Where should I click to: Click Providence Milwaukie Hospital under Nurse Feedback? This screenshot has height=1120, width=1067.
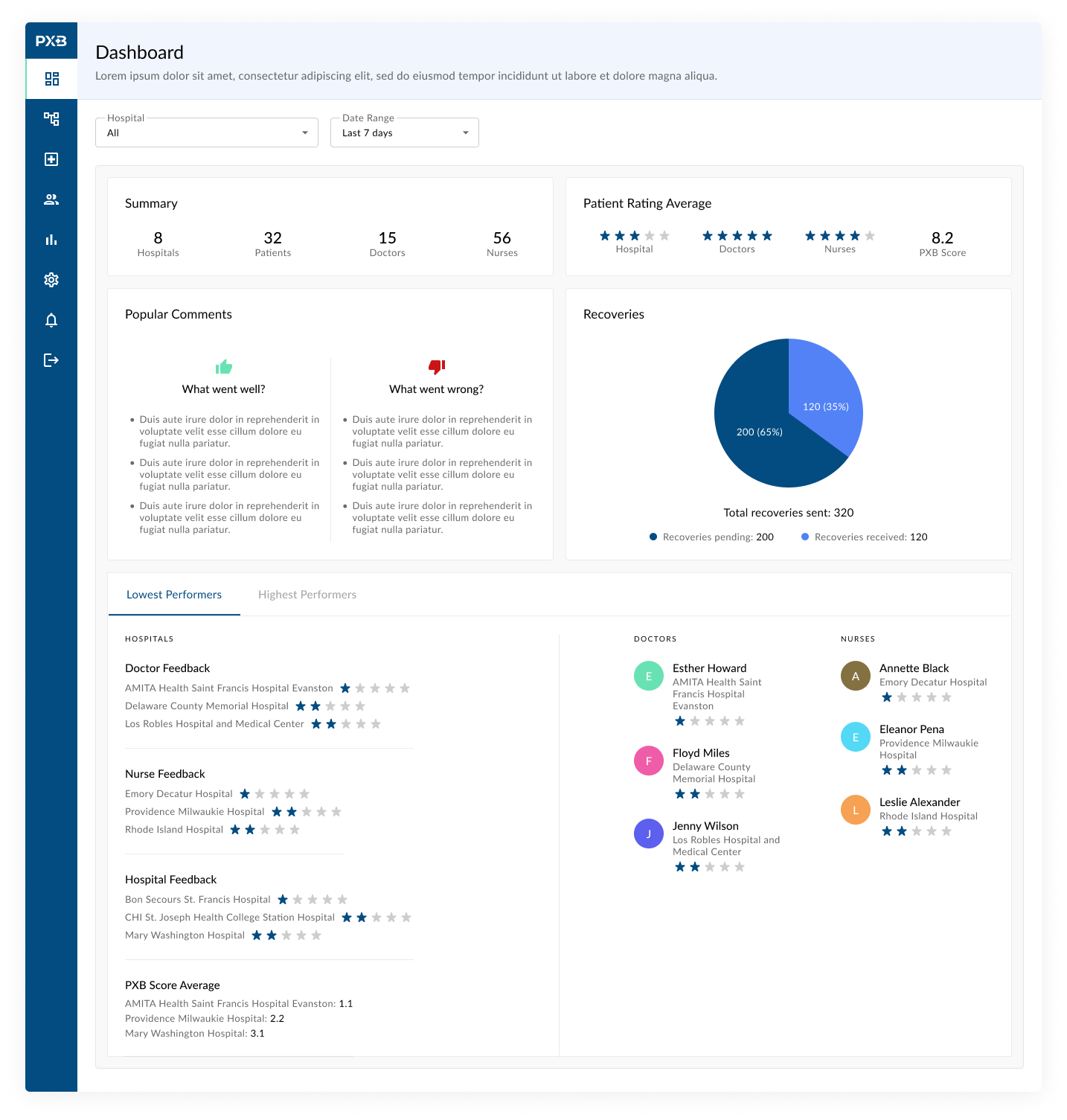pos(195,812)
